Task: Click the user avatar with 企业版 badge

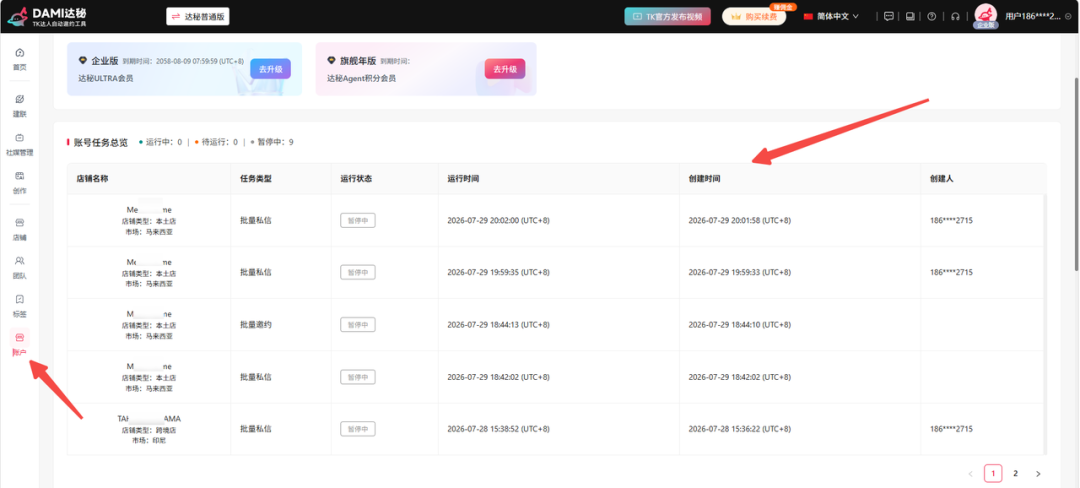Action: click(986, 17)
